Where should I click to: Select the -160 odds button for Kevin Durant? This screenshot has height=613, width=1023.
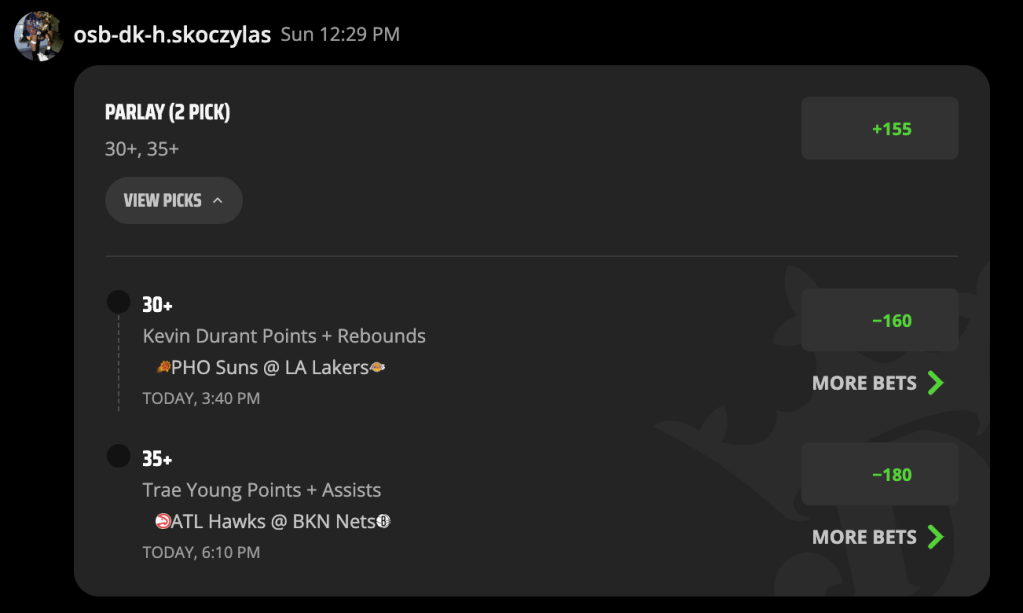pyautogui.click(x=879, y=320)
